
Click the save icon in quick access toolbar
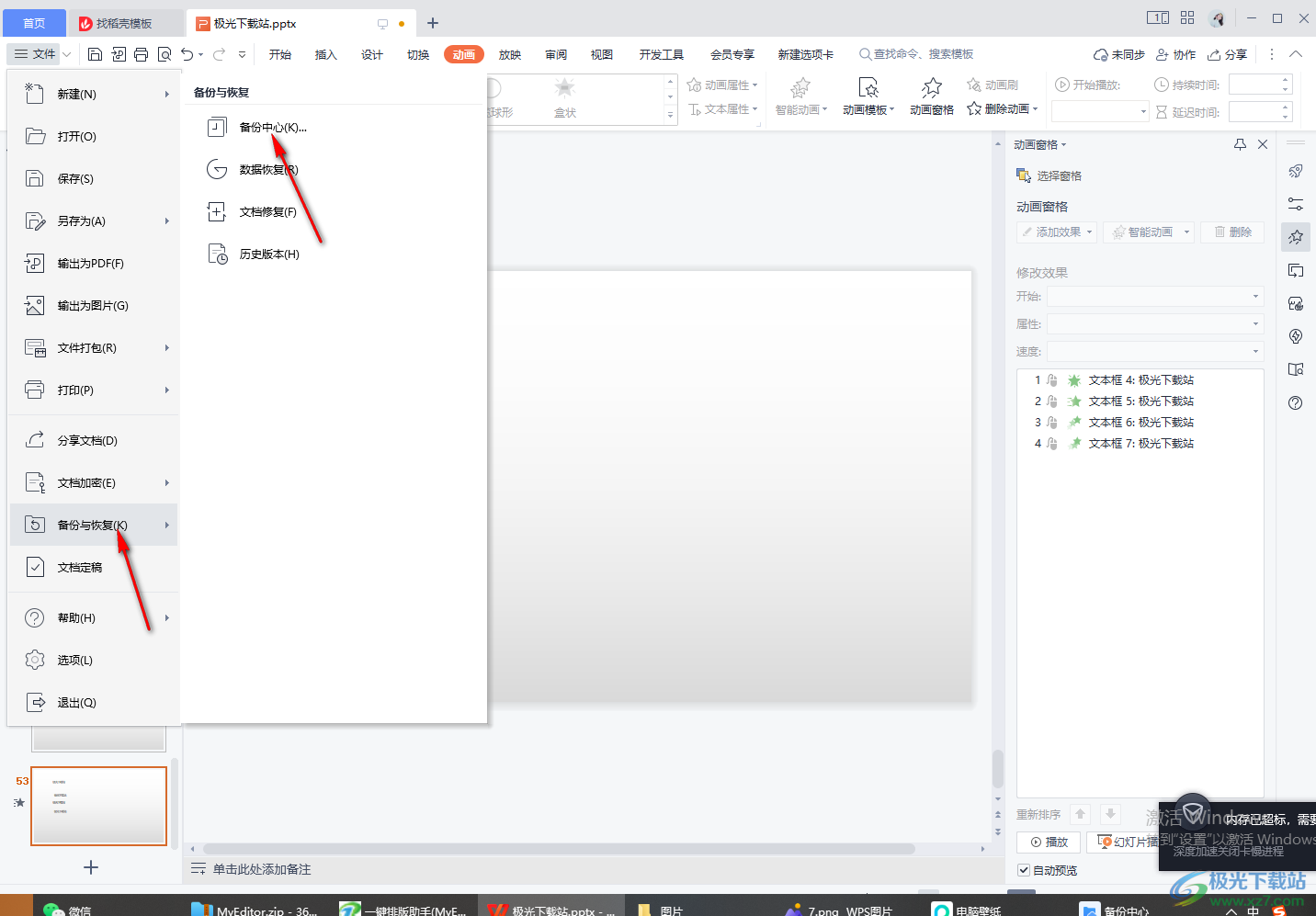click(95, 54)
